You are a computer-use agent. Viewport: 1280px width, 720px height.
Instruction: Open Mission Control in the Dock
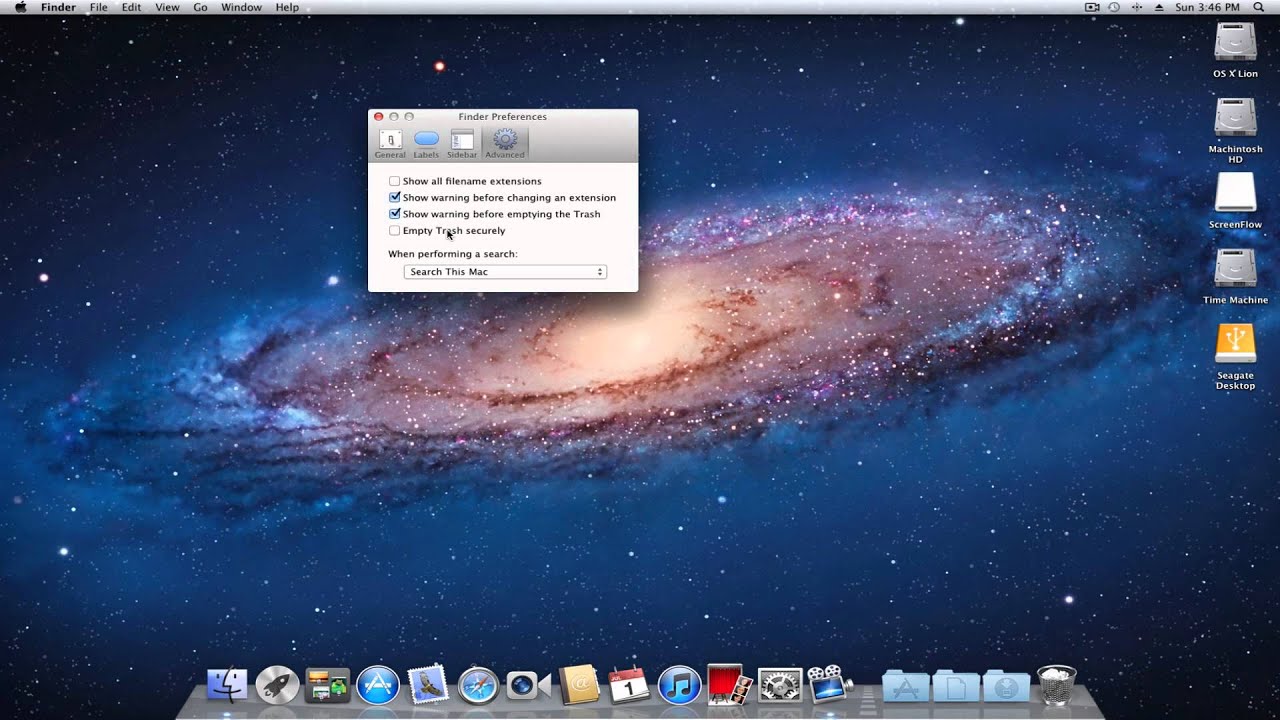pos(327,685)
